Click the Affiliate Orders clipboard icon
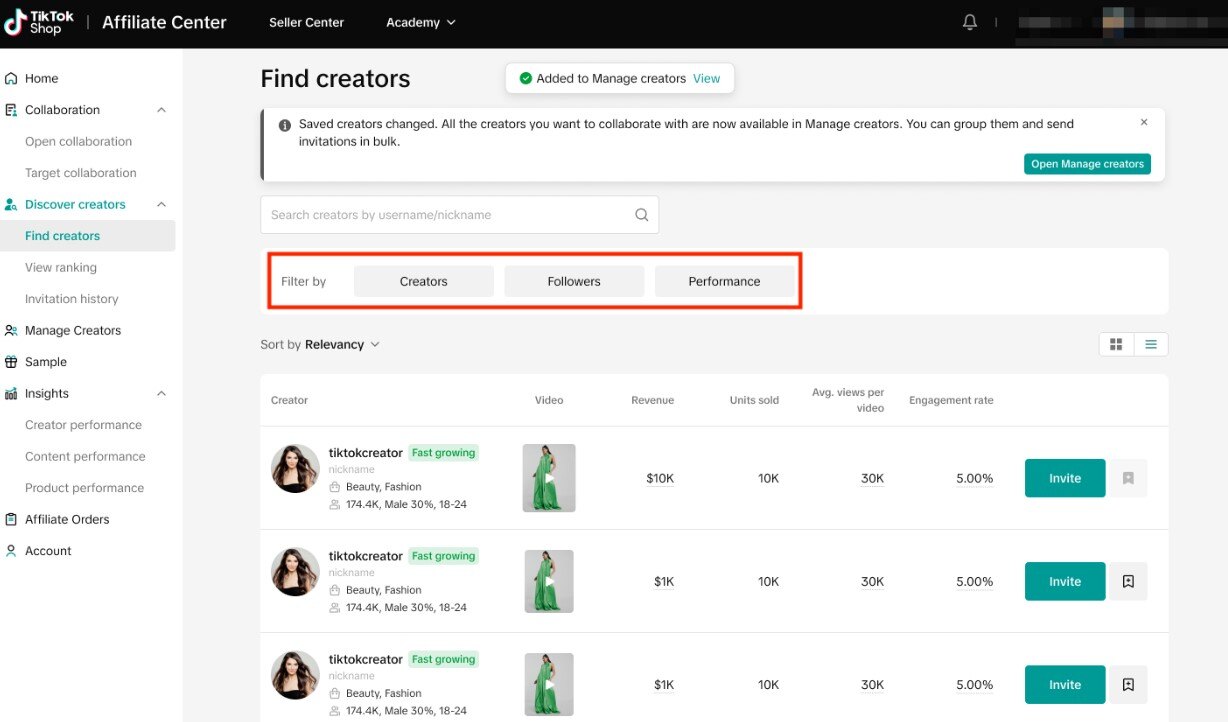The width and height of the screenshot is (1228, 722). [x=12, y=519]
